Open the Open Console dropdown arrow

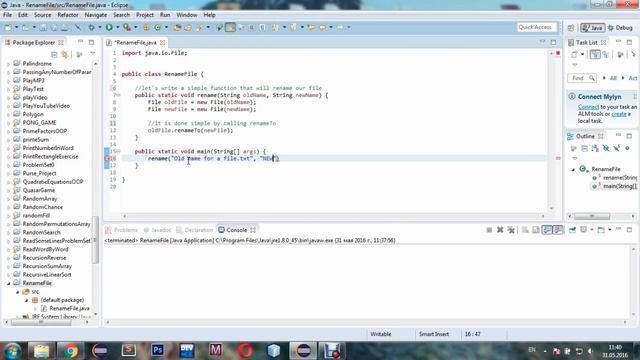pyautogui.click(x=609, y=230)
